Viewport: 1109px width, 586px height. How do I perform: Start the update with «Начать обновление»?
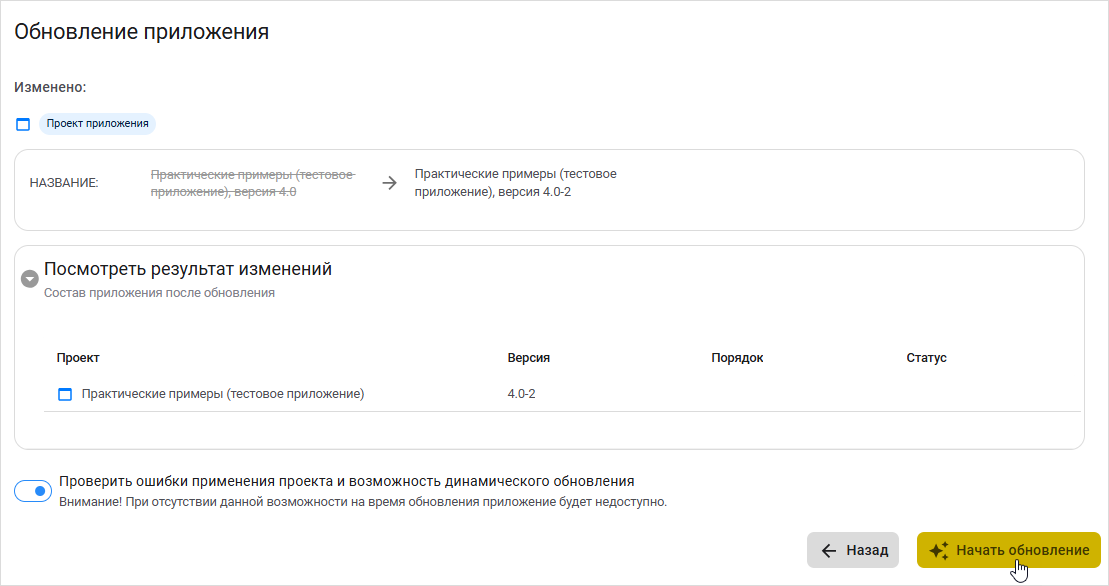pyautogui.click(x=1009, y=550)
